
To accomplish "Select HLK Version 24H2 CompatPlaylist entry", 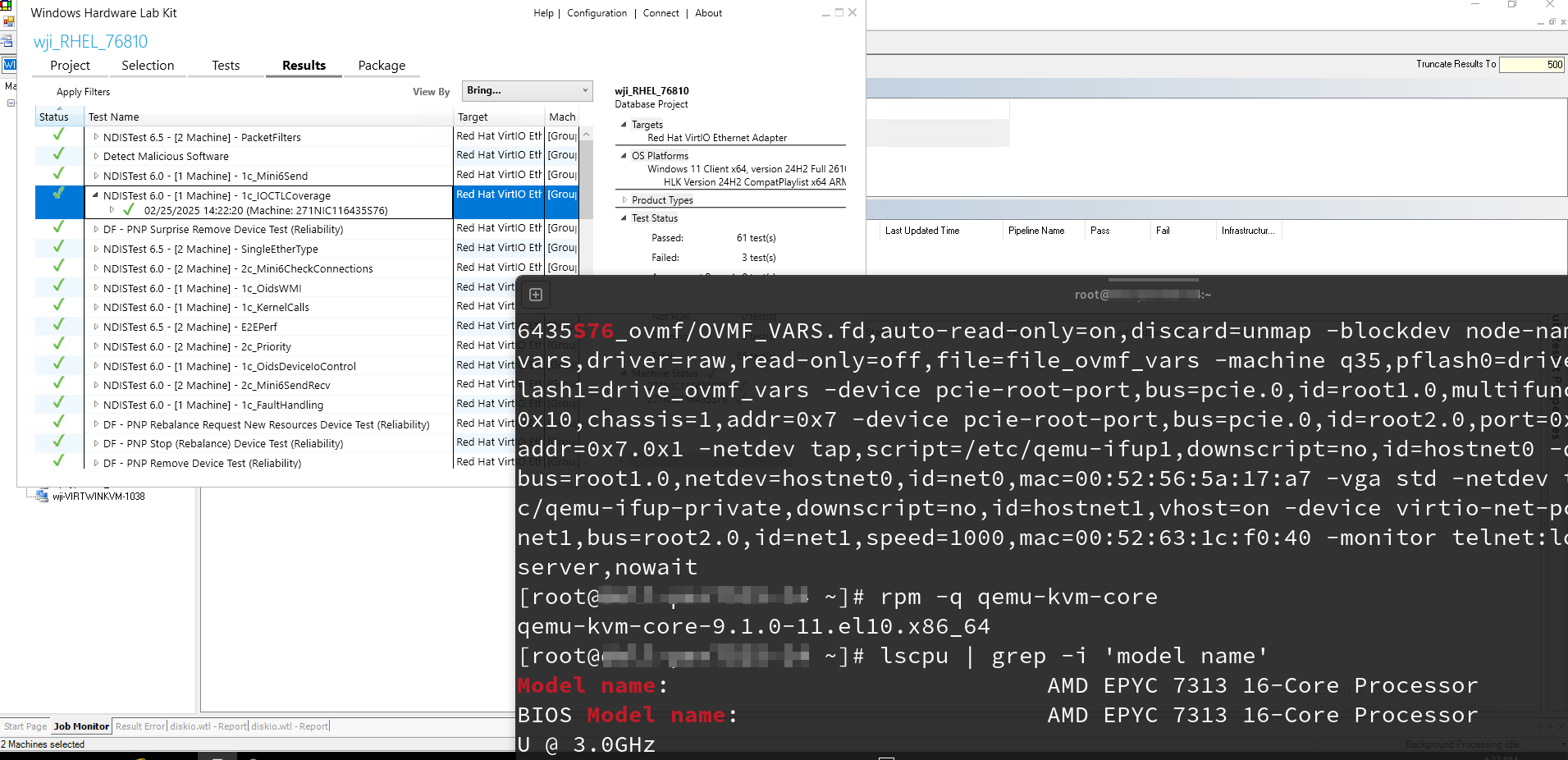I will [x=754, y=182].
